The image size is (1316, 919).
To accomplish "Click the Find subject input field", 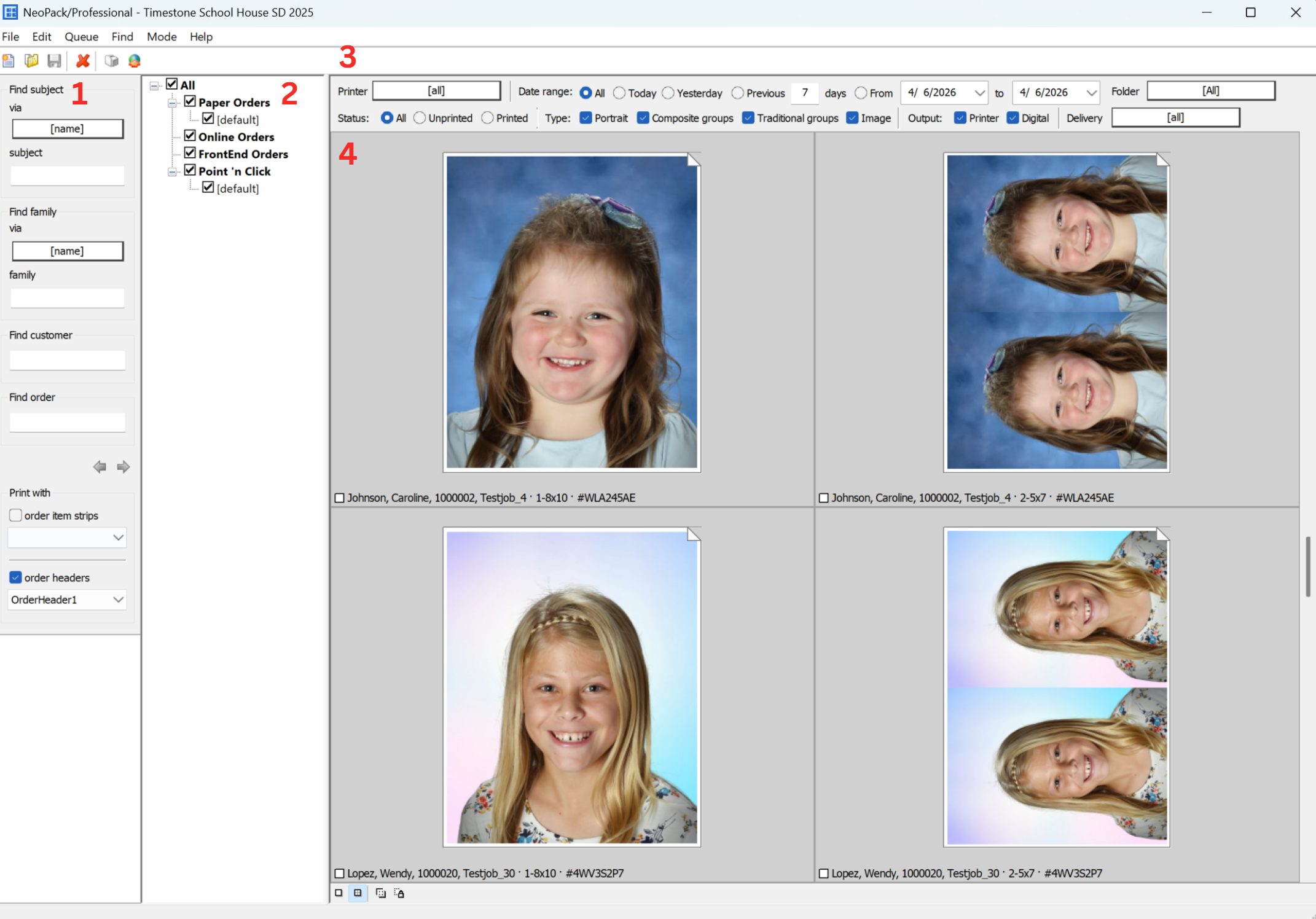I will coord(68,176).
